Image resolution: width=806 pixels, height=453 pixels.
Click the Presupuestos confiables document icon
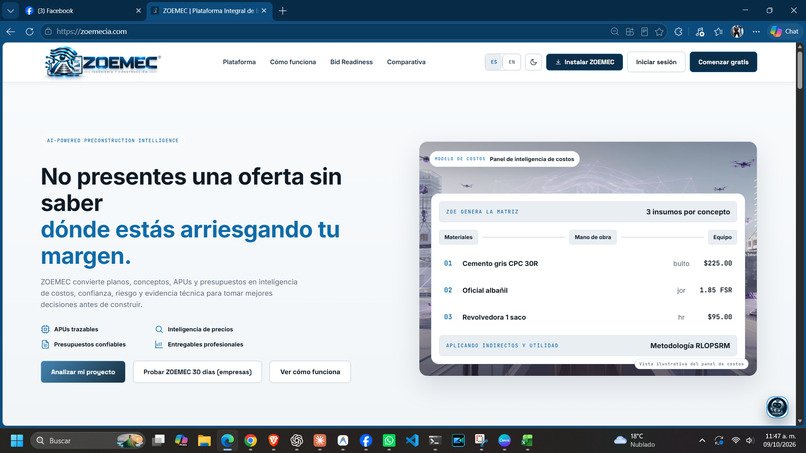pos(45,345)
